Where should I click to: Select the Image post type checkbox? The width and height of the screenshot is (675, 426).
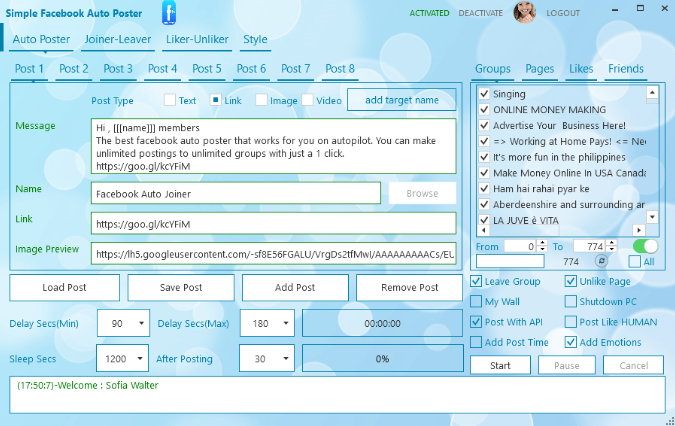point(261,100)
